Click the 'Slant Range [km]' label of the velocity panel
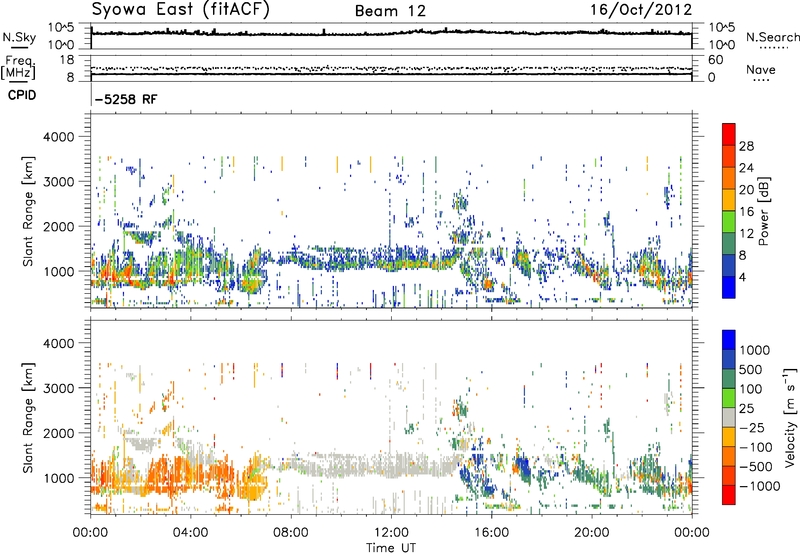 point(28,418)
